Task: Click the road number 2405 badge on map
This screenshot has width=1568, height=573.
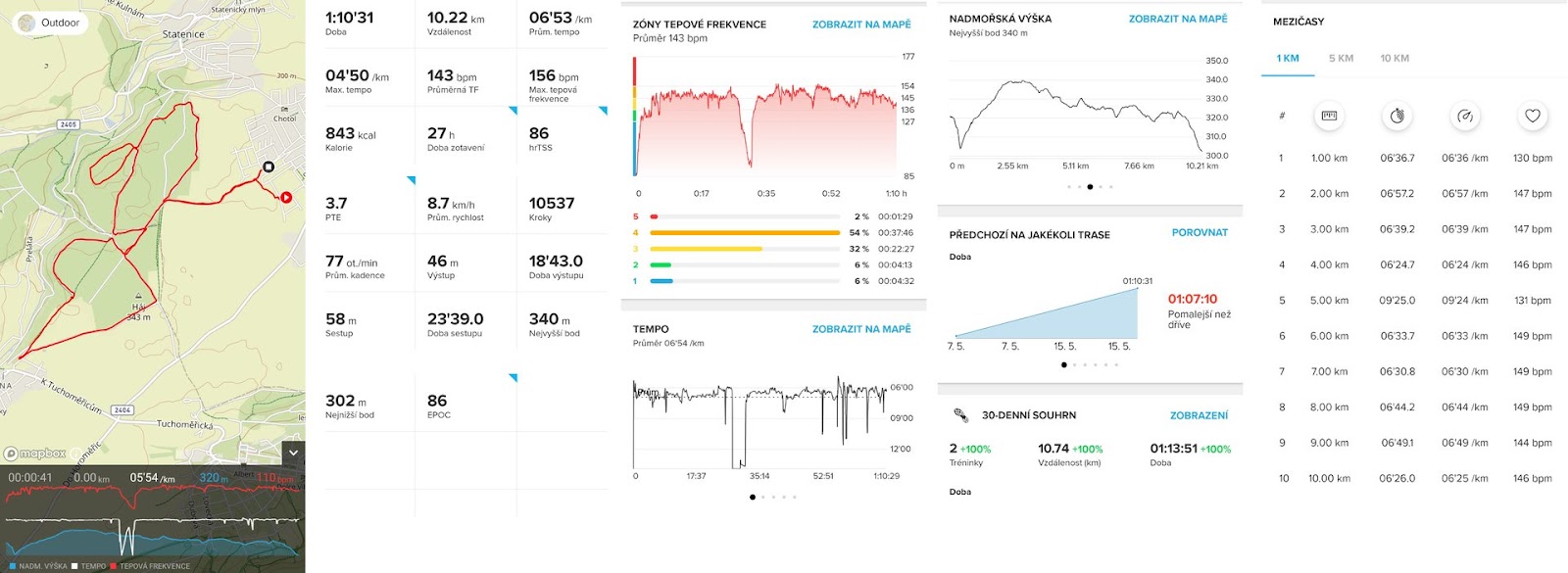Action: [x=69, y=124]
